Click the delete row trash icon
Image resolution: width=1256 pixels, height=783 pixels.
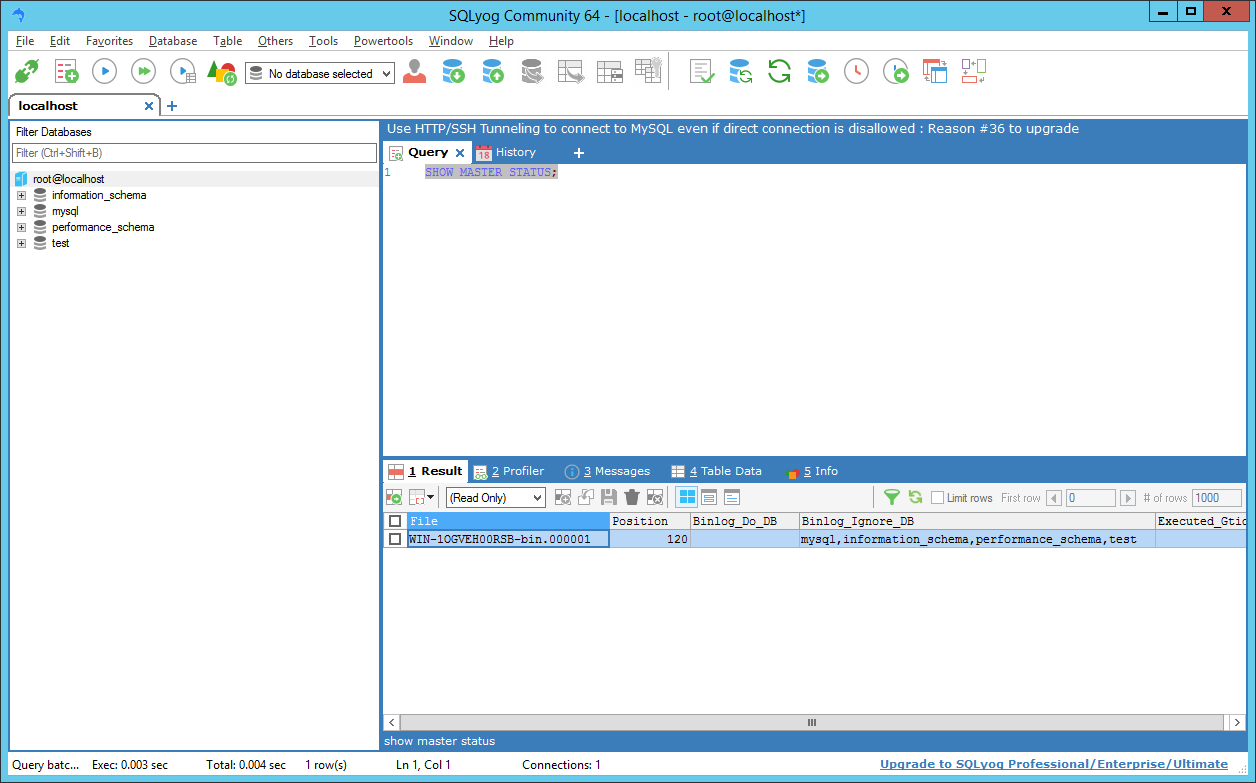[x=632, y=497]
